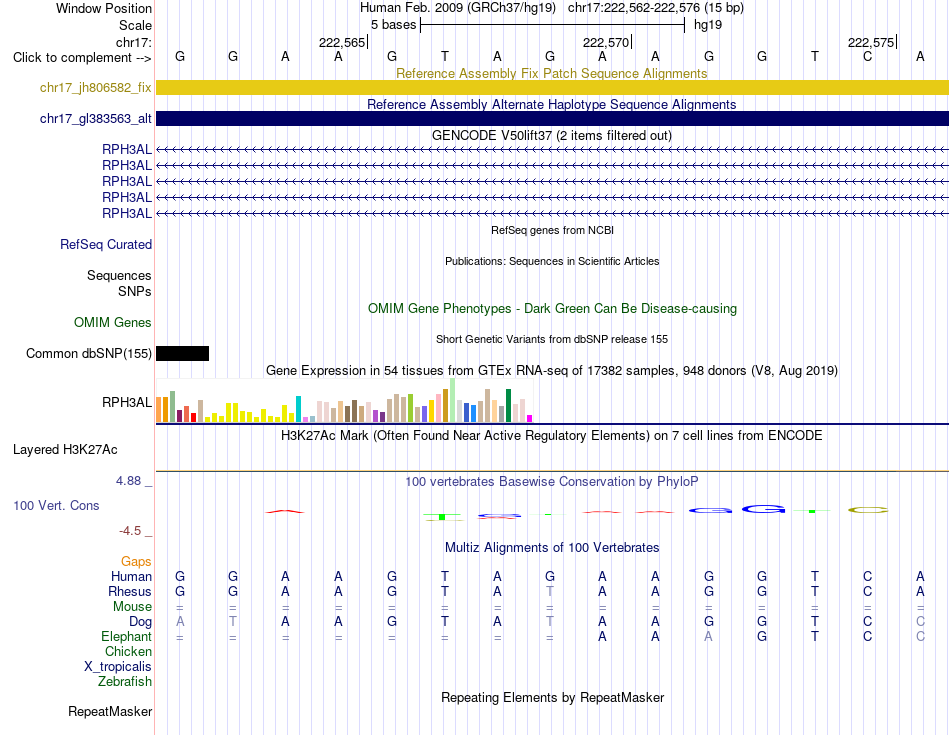This screenshot has width=950, height=735.
Task: Click 'Reference Assembly Fix Patch Sequence Alignments' title
Action: pyautogui.click(x=551, y=73)
